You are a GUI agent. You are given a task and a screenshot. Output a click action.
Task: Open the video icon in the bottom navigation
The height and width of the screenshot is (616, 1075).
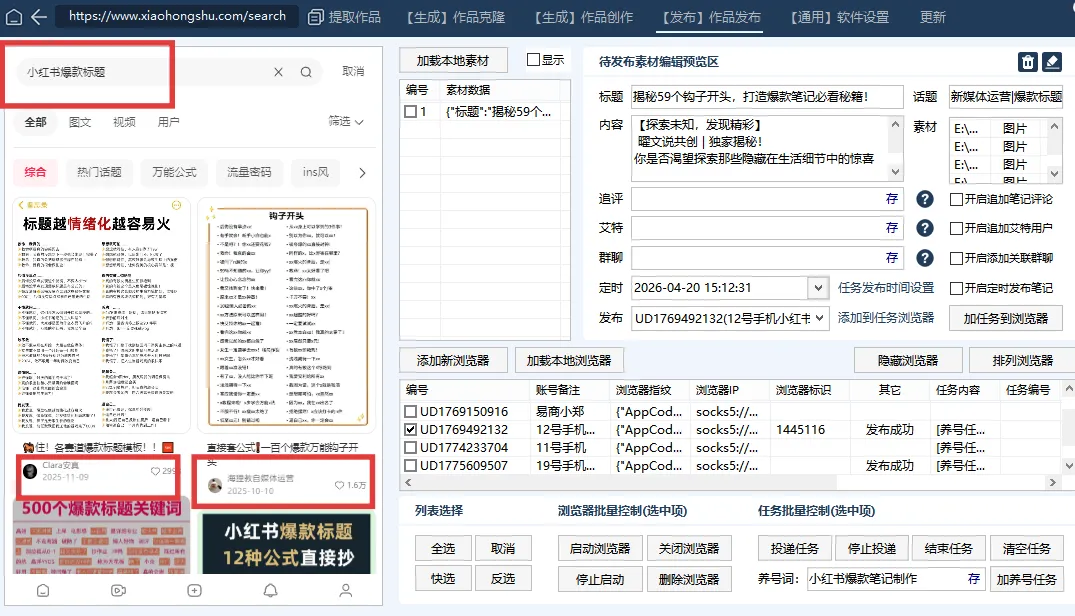click(x=119, y=592)
